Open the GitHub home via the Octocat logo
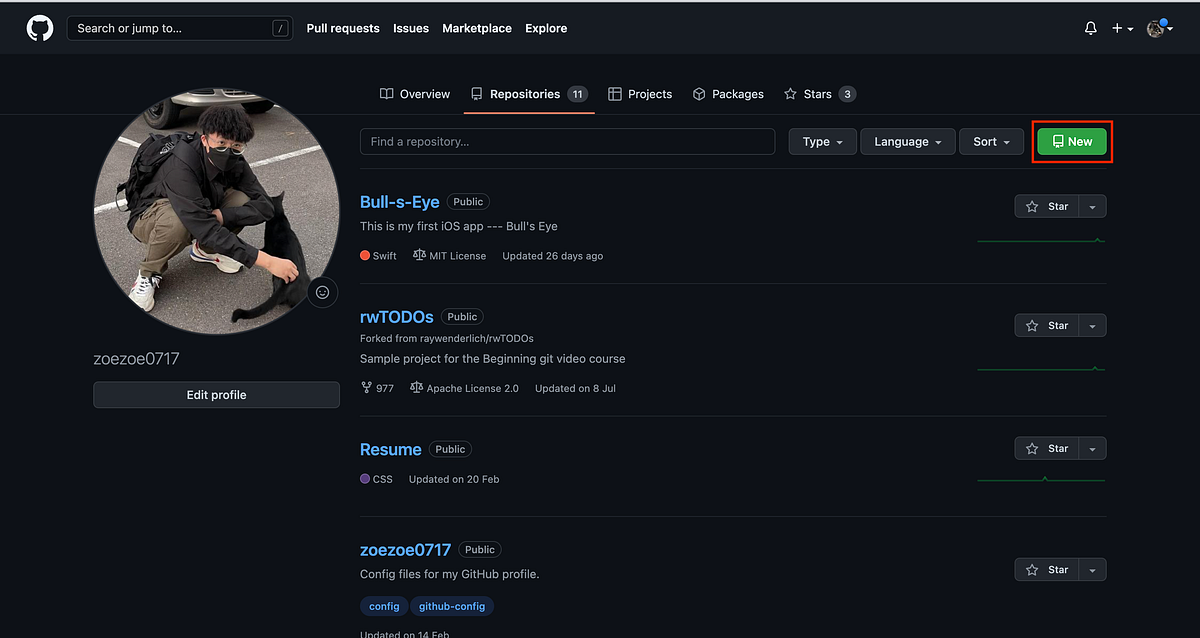Screen dimensions: 1200x638 click(39, 27)
